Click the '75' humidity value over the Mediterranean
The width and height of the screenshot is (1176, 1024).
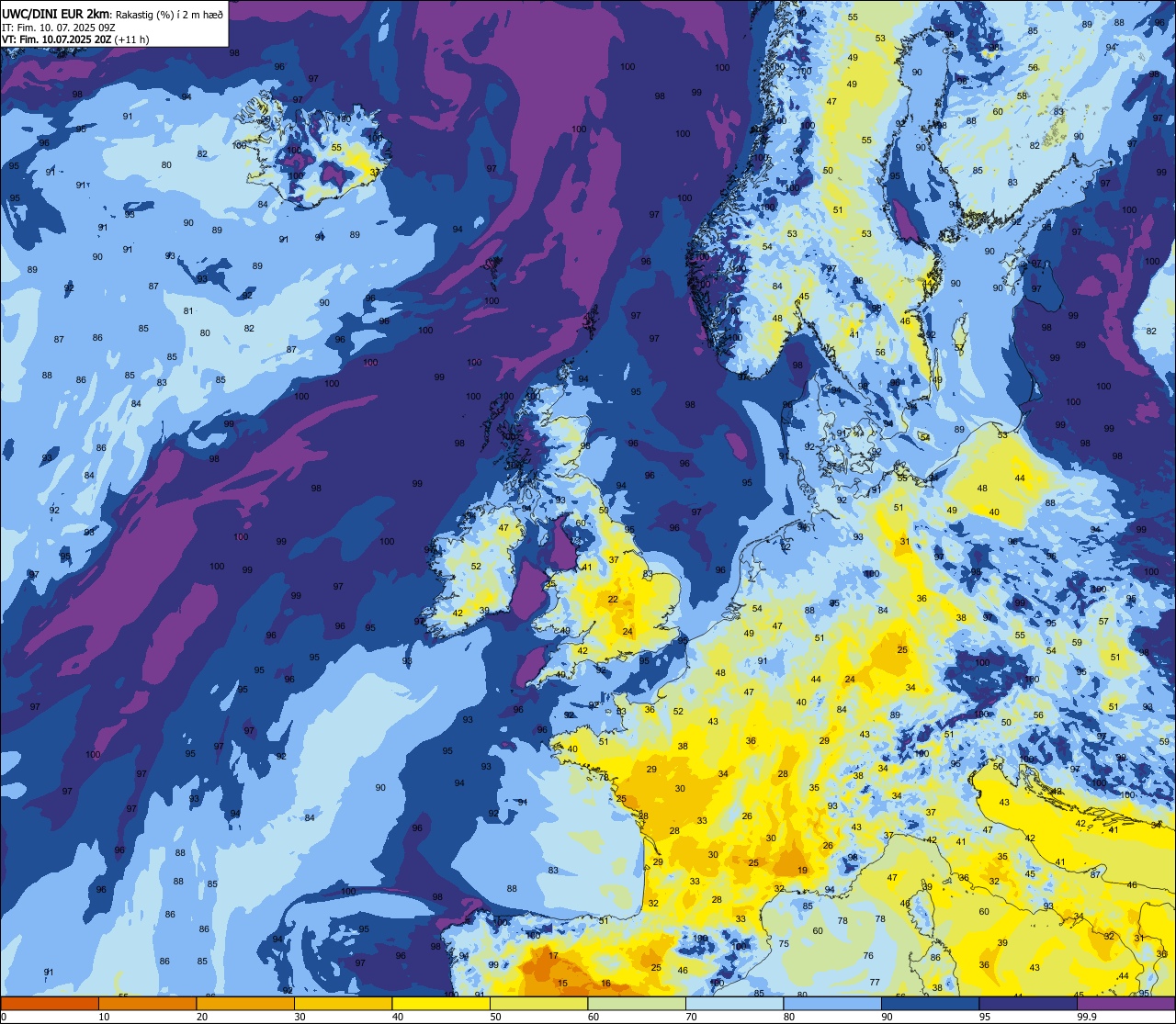(x=784, y=944)
